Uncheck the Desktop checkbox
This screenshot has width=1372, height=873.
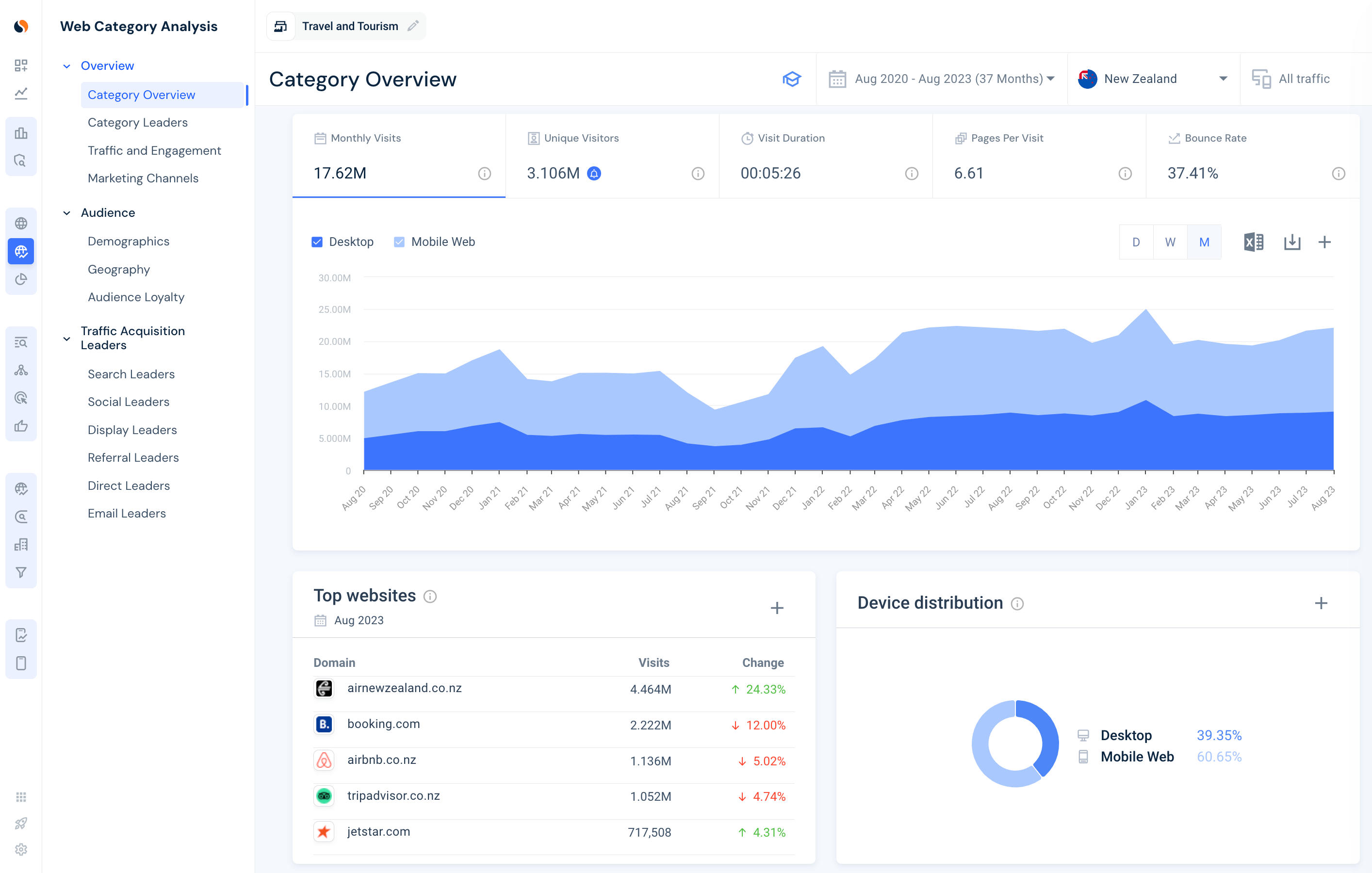click(x=317, y=242)
